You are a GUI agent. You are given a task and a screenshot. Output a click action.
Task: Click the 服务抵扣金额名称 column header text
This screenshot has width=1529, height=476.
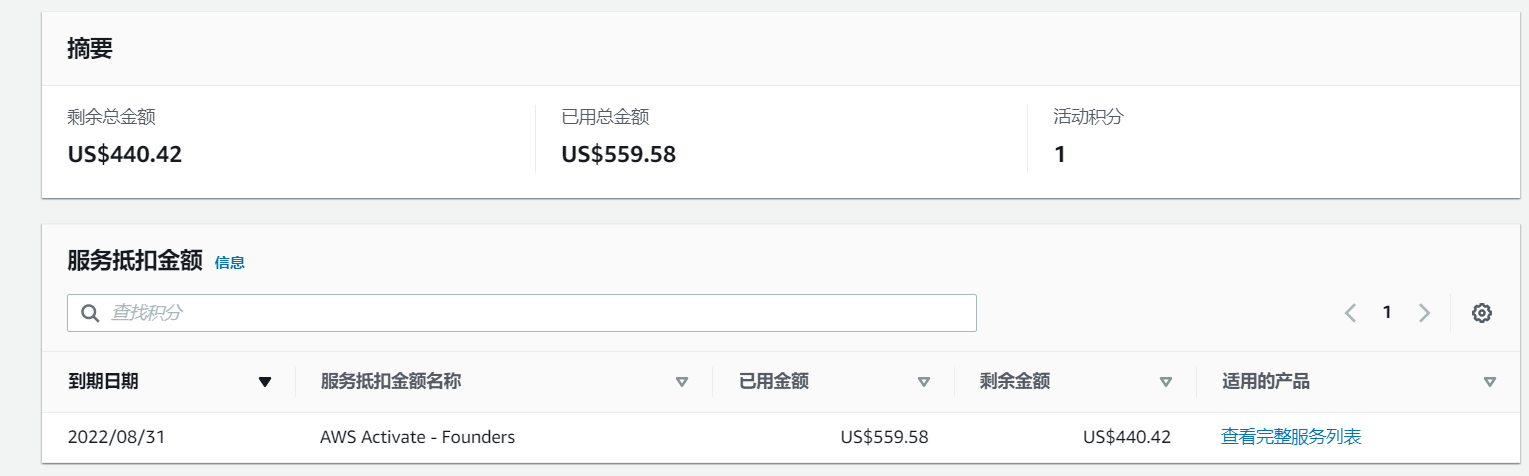coord(391,381)
